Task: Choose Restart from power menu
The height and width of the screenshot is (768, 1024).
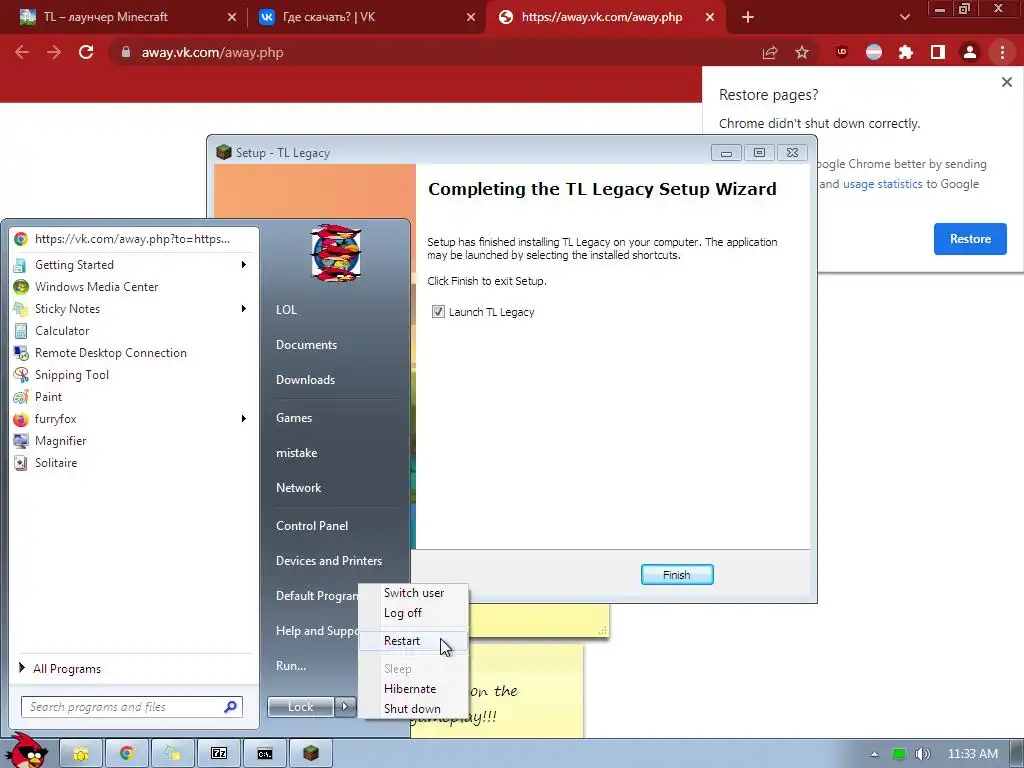Action: pyautogui.click(x=414, y=641)
